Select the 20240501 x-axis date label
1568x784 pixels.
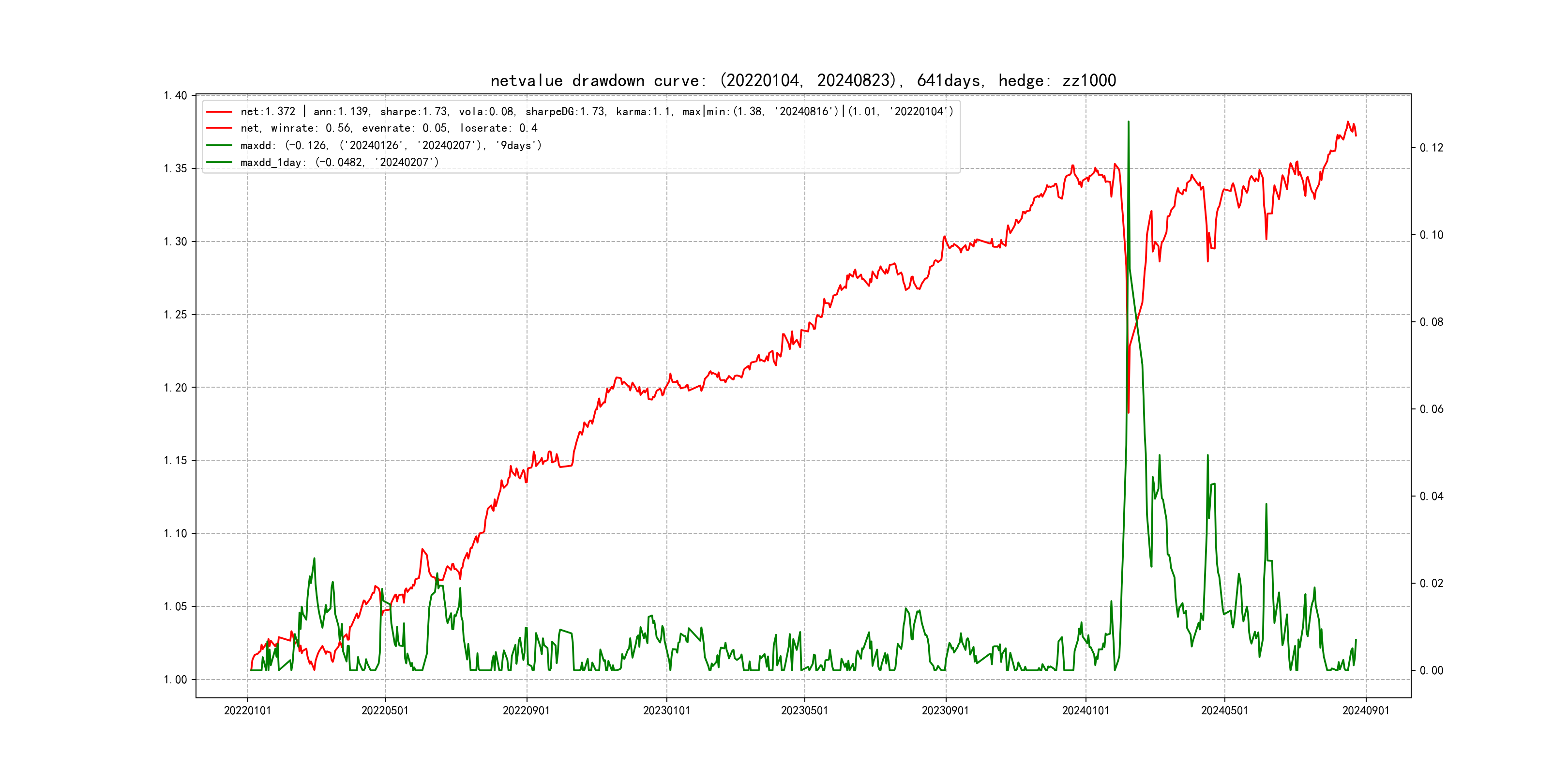tap(1224, 711)
